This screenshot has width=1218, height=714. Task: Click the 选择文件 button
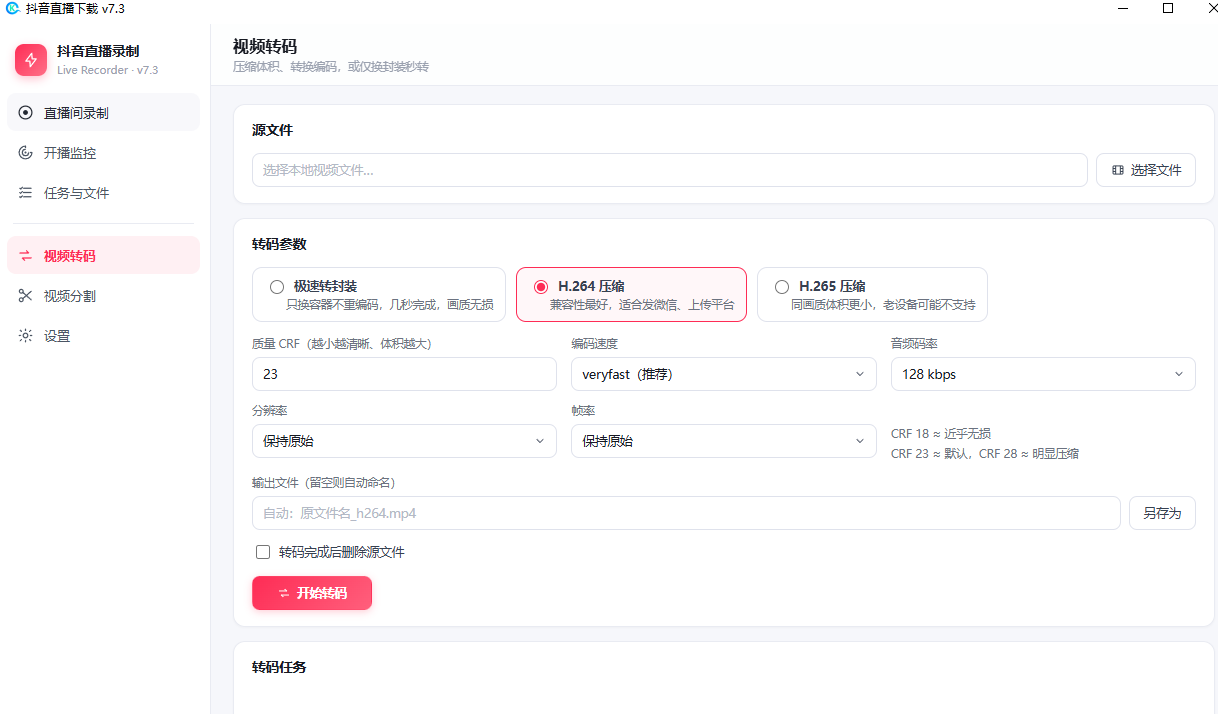tap(1146, 170)
